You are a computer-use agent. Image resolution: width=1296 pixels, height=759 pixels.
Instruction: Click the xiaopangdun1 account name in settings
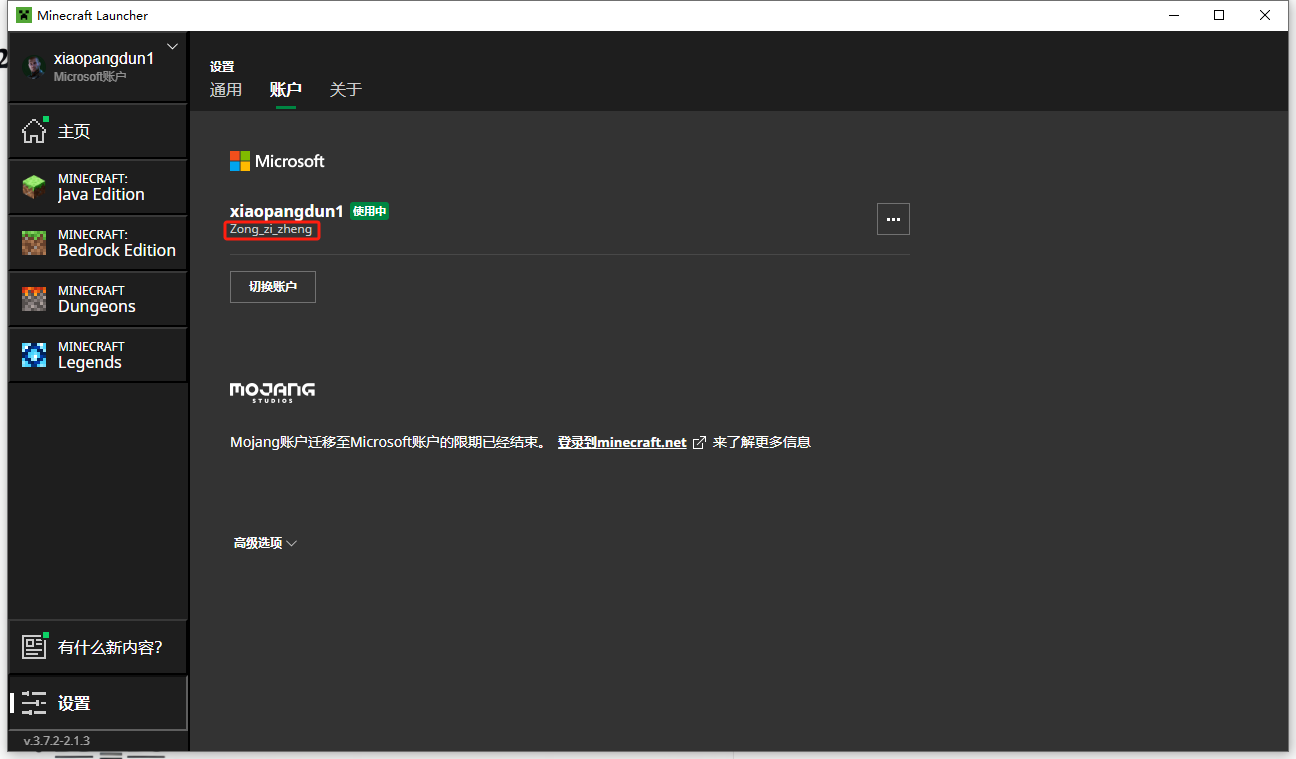pos(287,211)
